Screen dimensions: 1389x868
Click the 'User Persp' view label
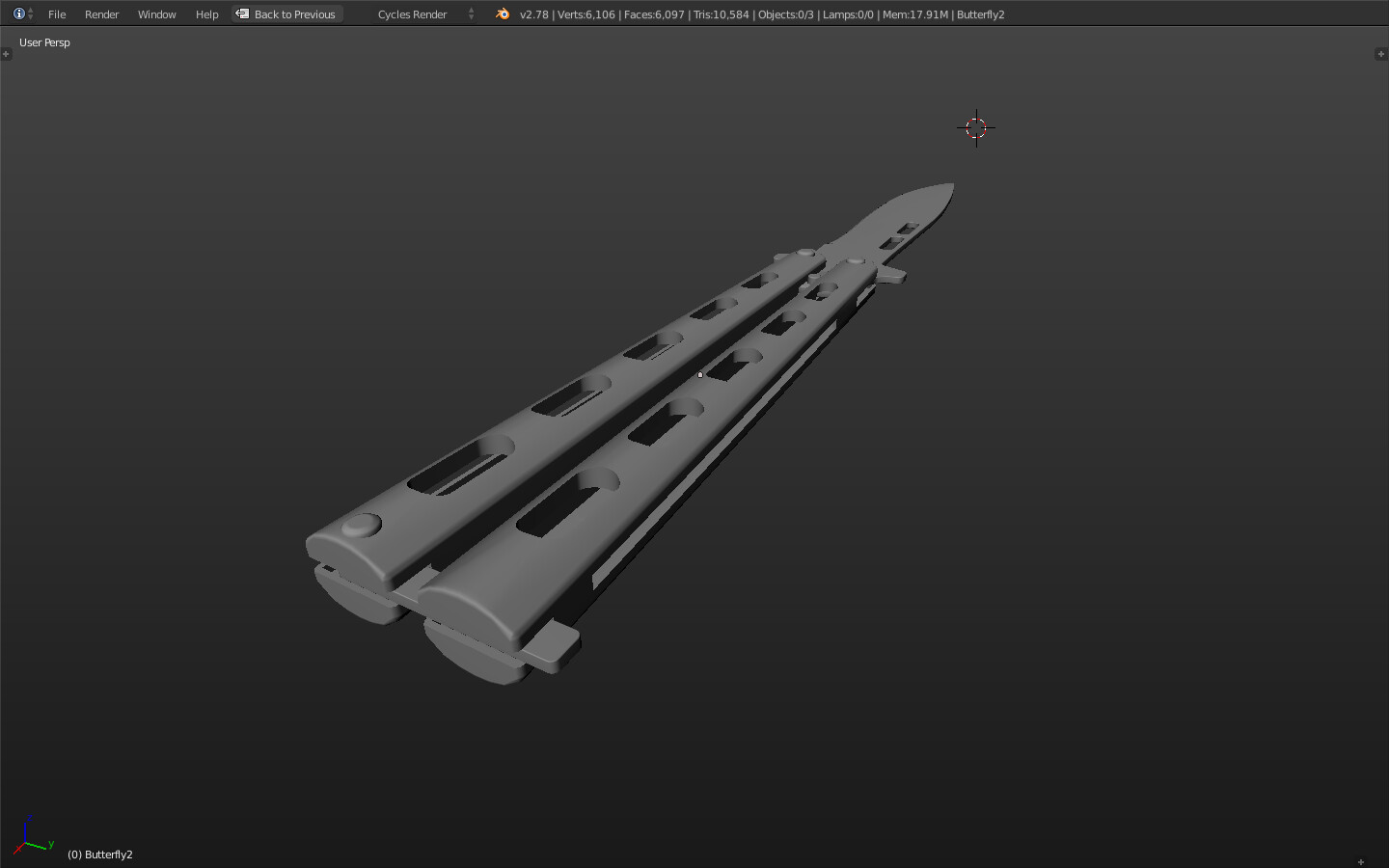tap(44, 42)
